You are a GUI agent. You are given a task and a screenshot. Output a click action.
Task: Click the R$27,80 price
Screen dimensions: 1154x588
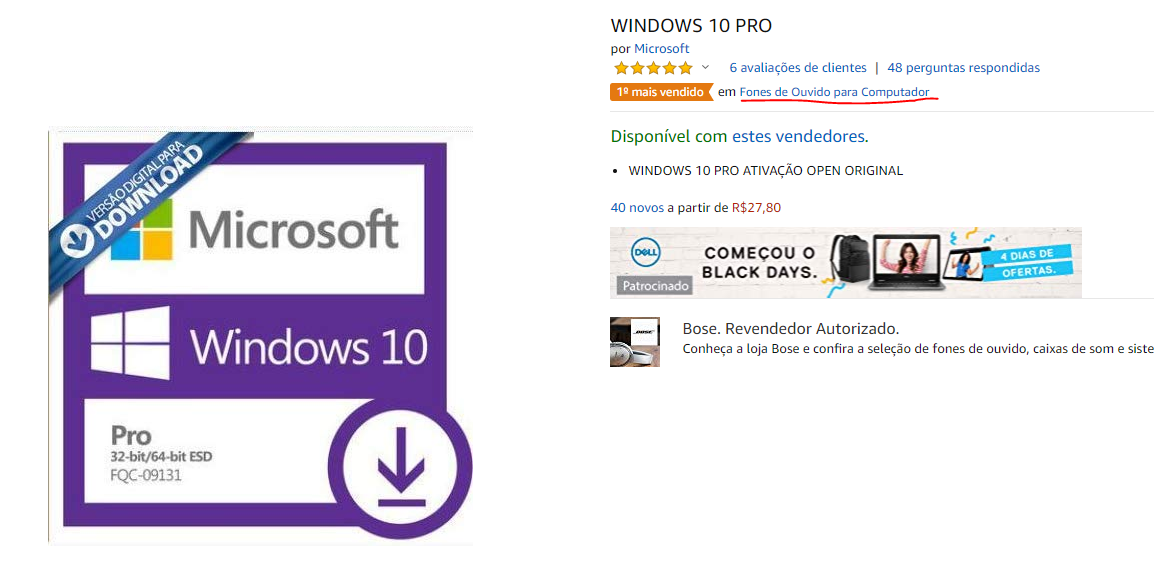[756, 208]
